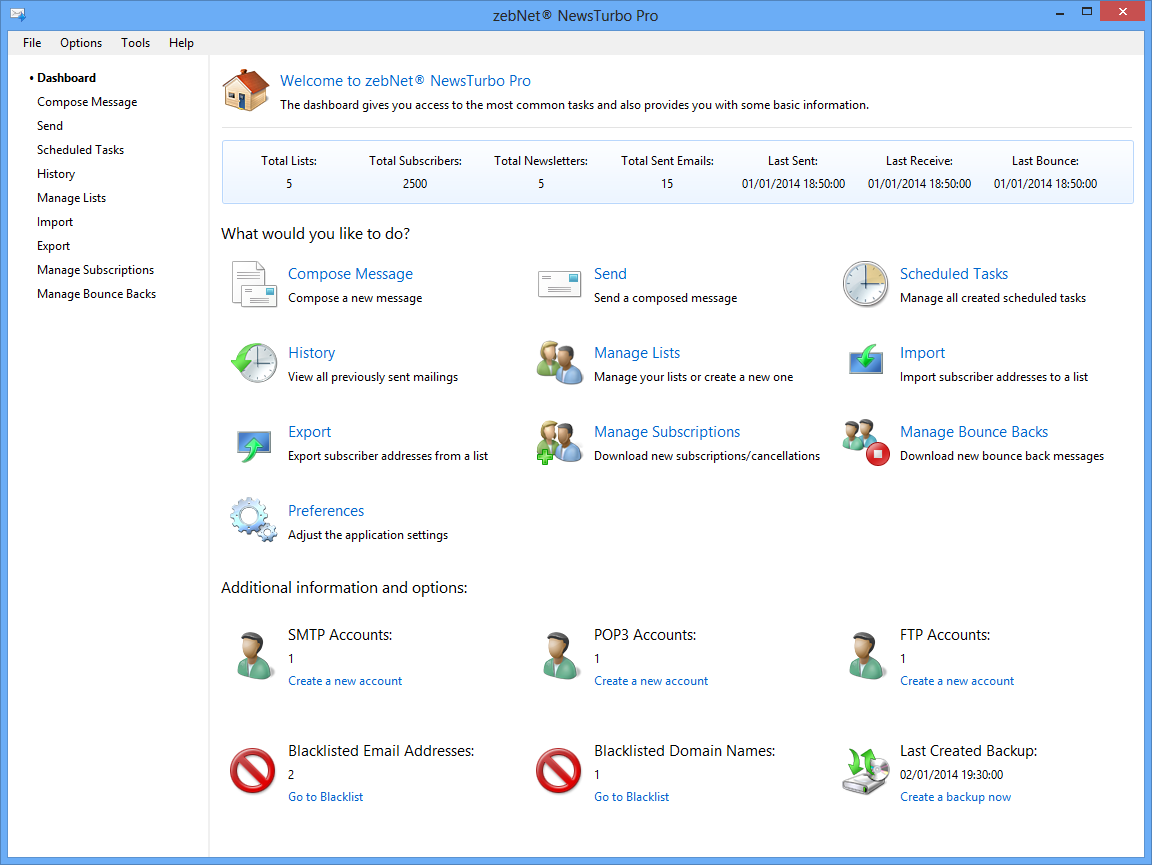Screen dimensions: 1152x865
Task: Click the Send envelope icon
Action: coord(560,284)
